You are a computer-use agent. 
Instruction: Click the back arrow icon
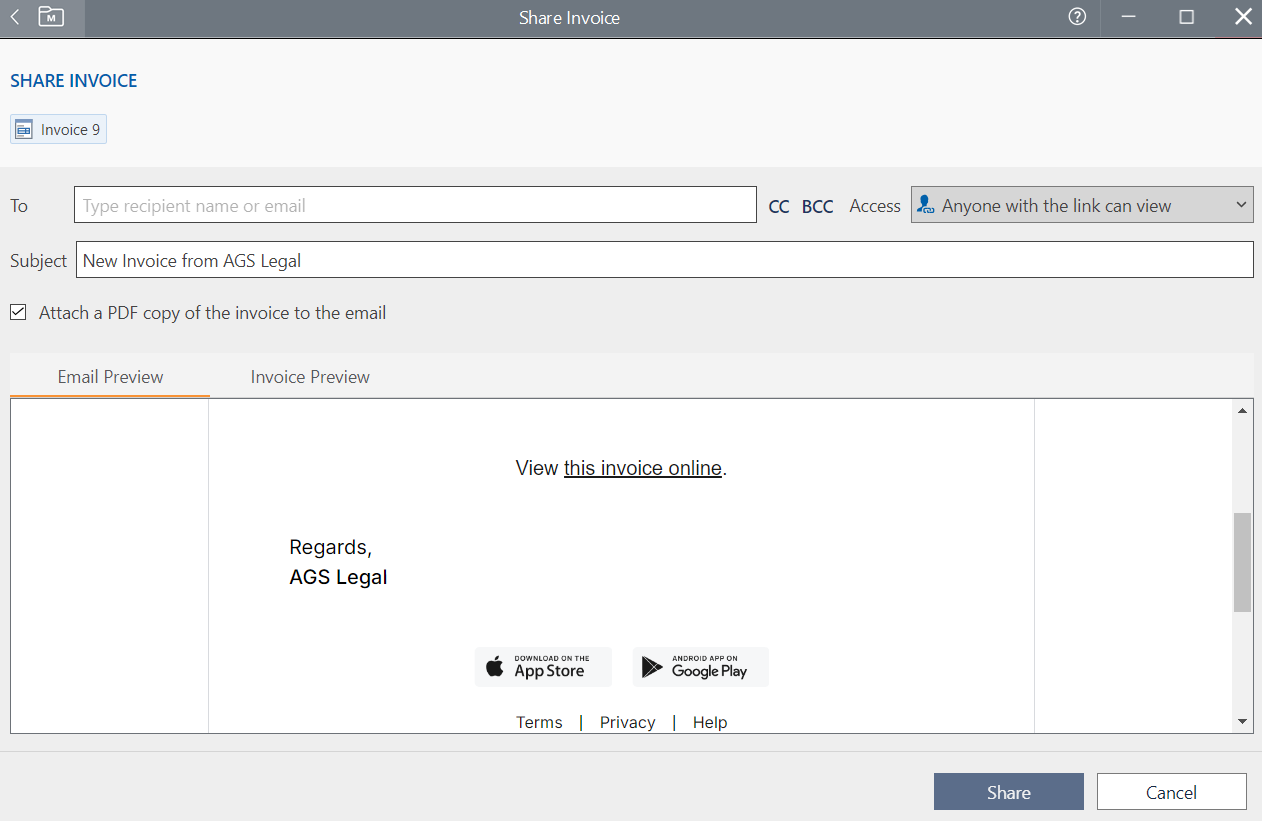[x=15, y=17]
